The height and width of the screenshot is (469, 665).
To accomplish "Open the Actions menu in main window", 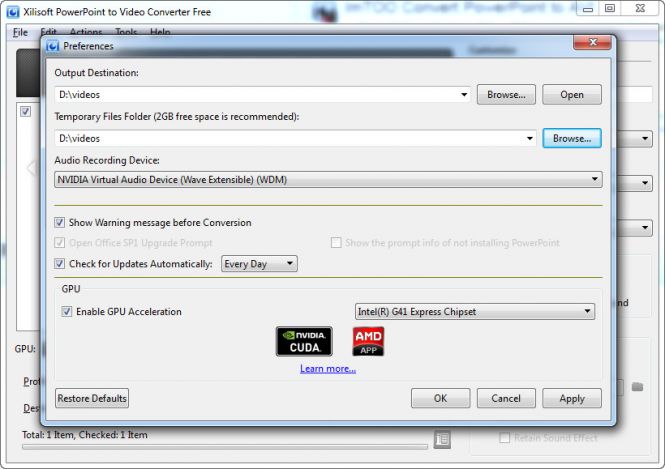I will point(86,32).
